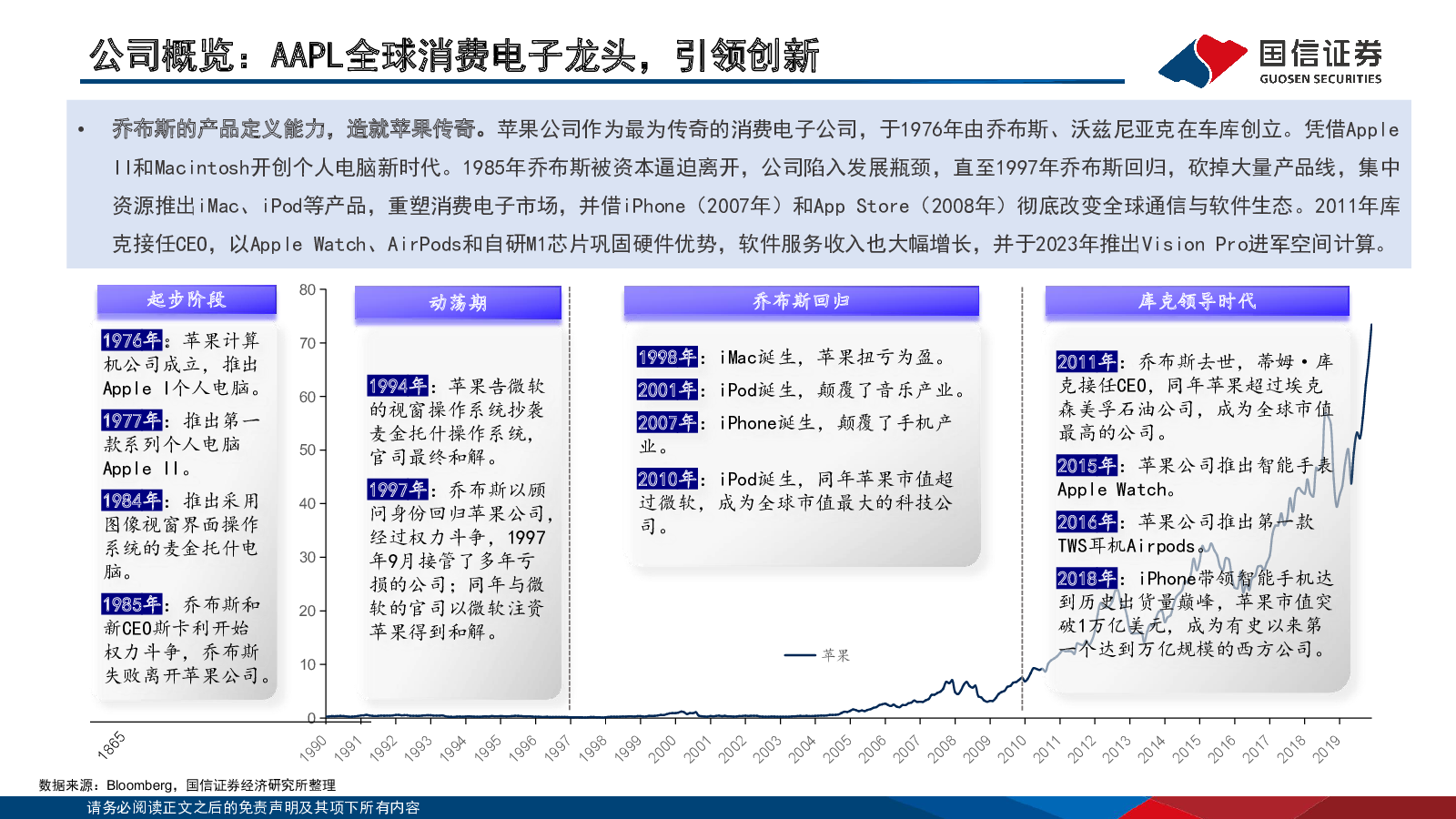Click the x-axis label 1865

(111, 745)
